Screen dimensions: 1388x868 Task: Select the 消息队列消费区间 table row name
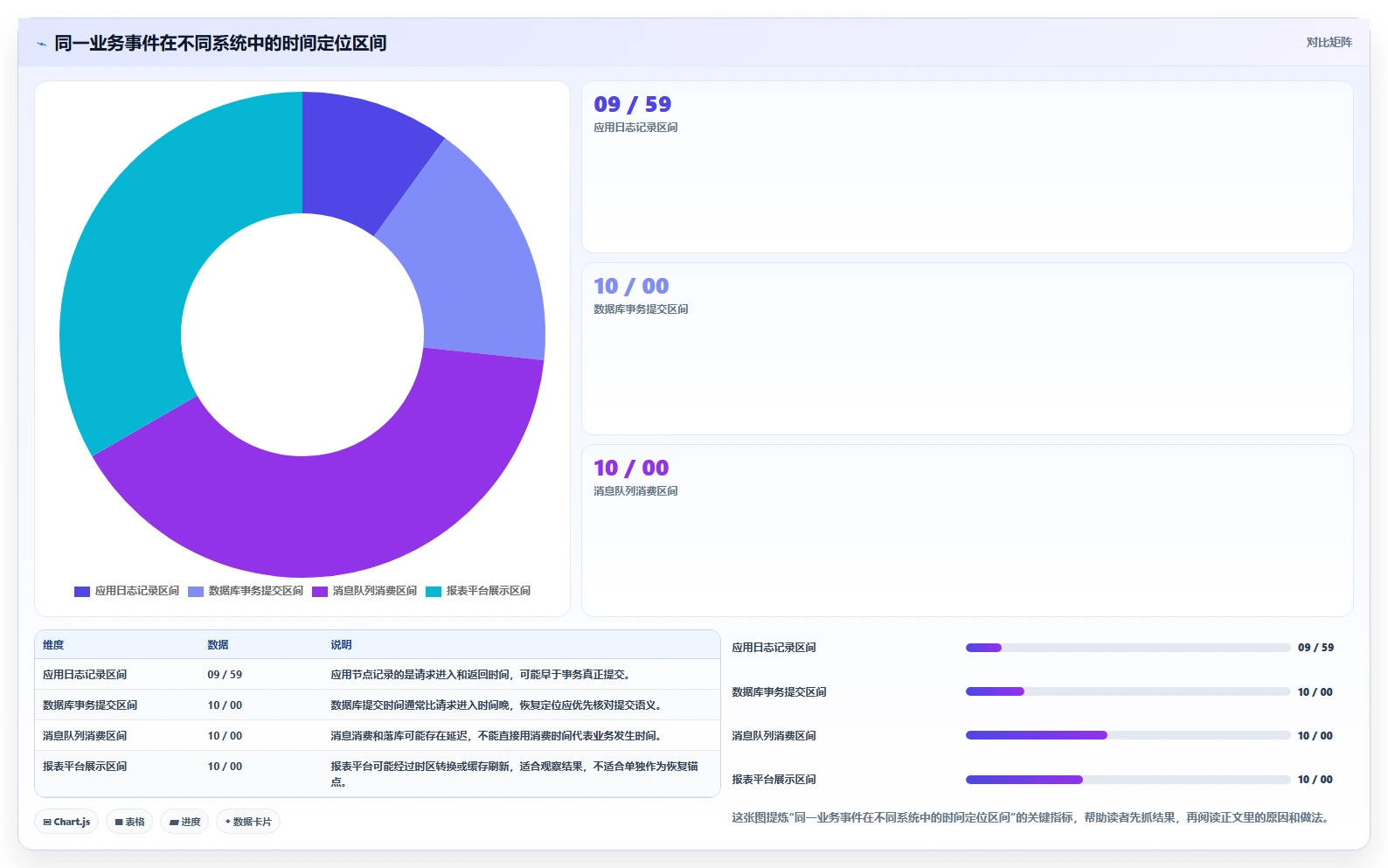[85, 736]
